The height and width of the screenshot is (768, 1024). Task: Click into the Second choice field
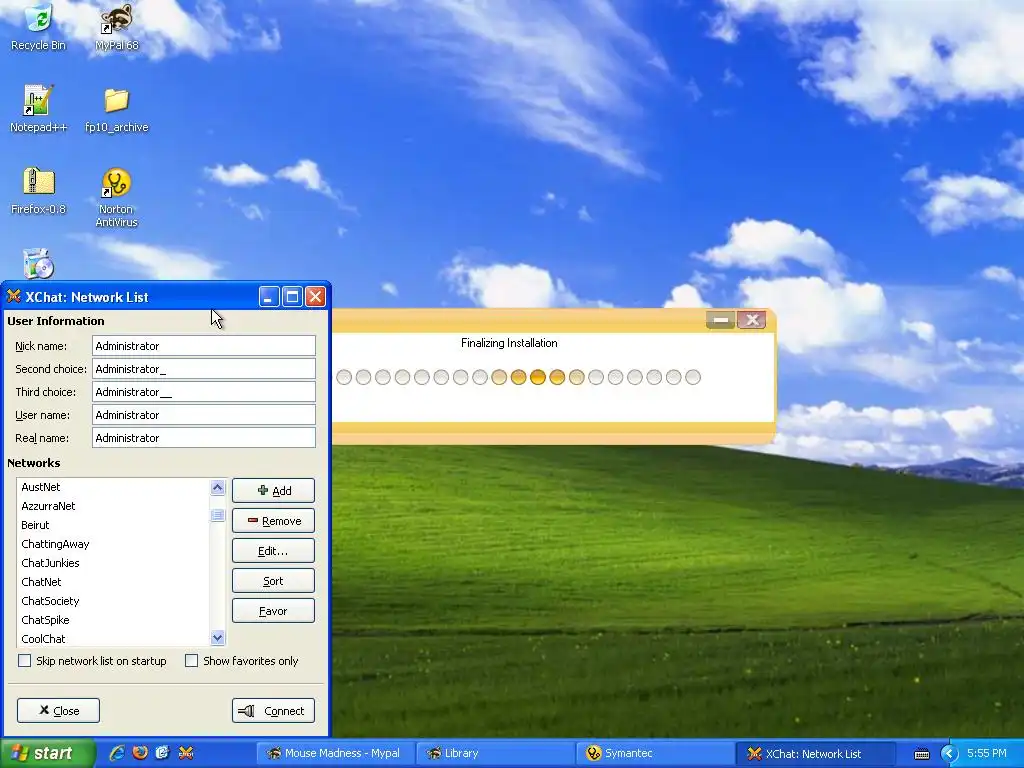(x=204, y=368)
